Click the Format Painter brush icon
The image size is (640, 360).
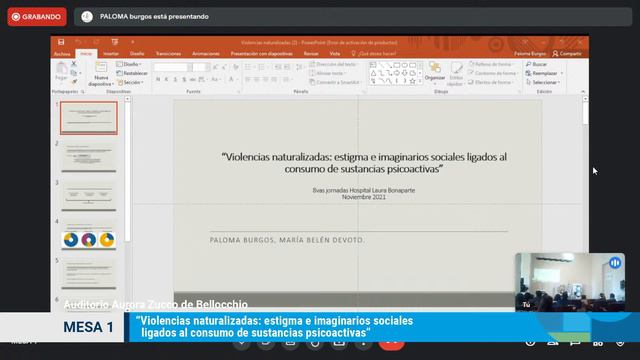tap(74, 82)
